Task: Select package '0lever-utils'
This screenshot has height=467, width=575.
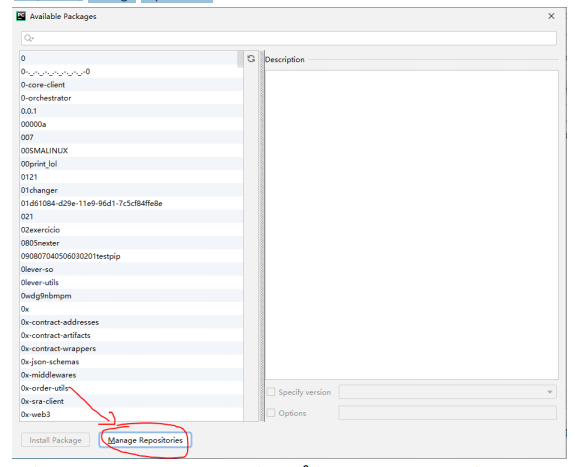Action: [x=131, y=283]
